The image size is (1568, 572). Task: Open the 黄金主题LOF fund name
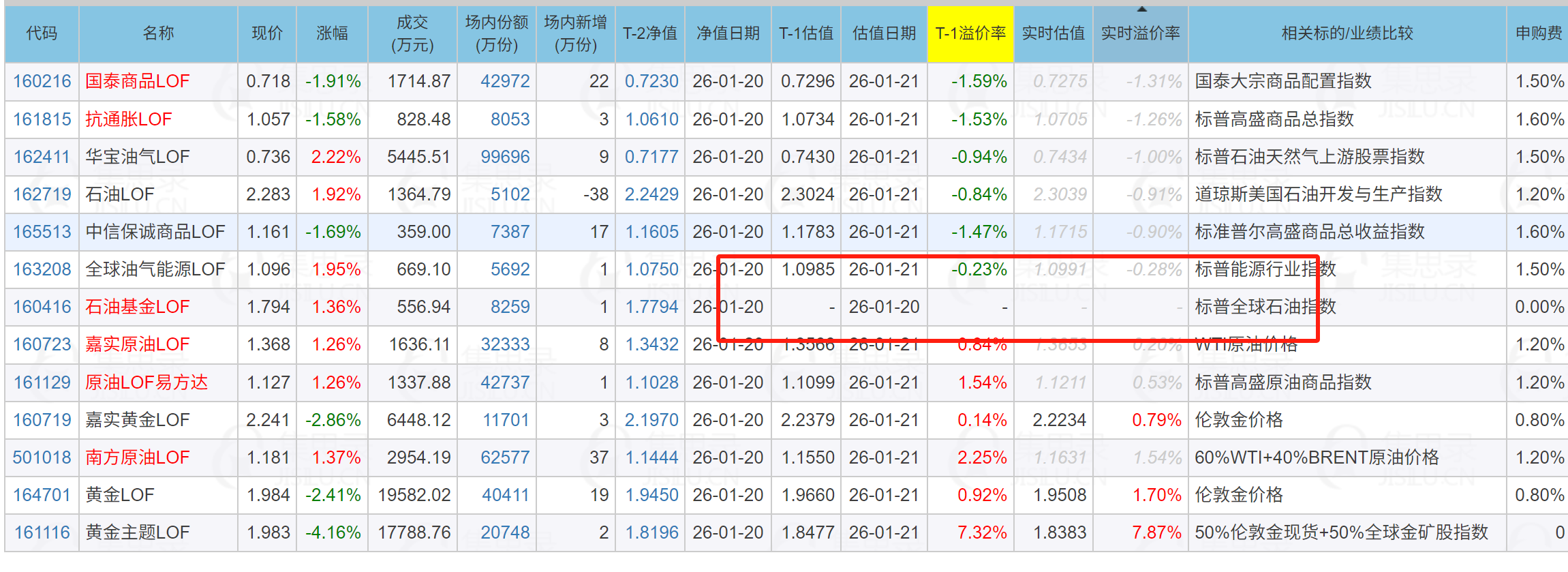(x=137, y=532)
